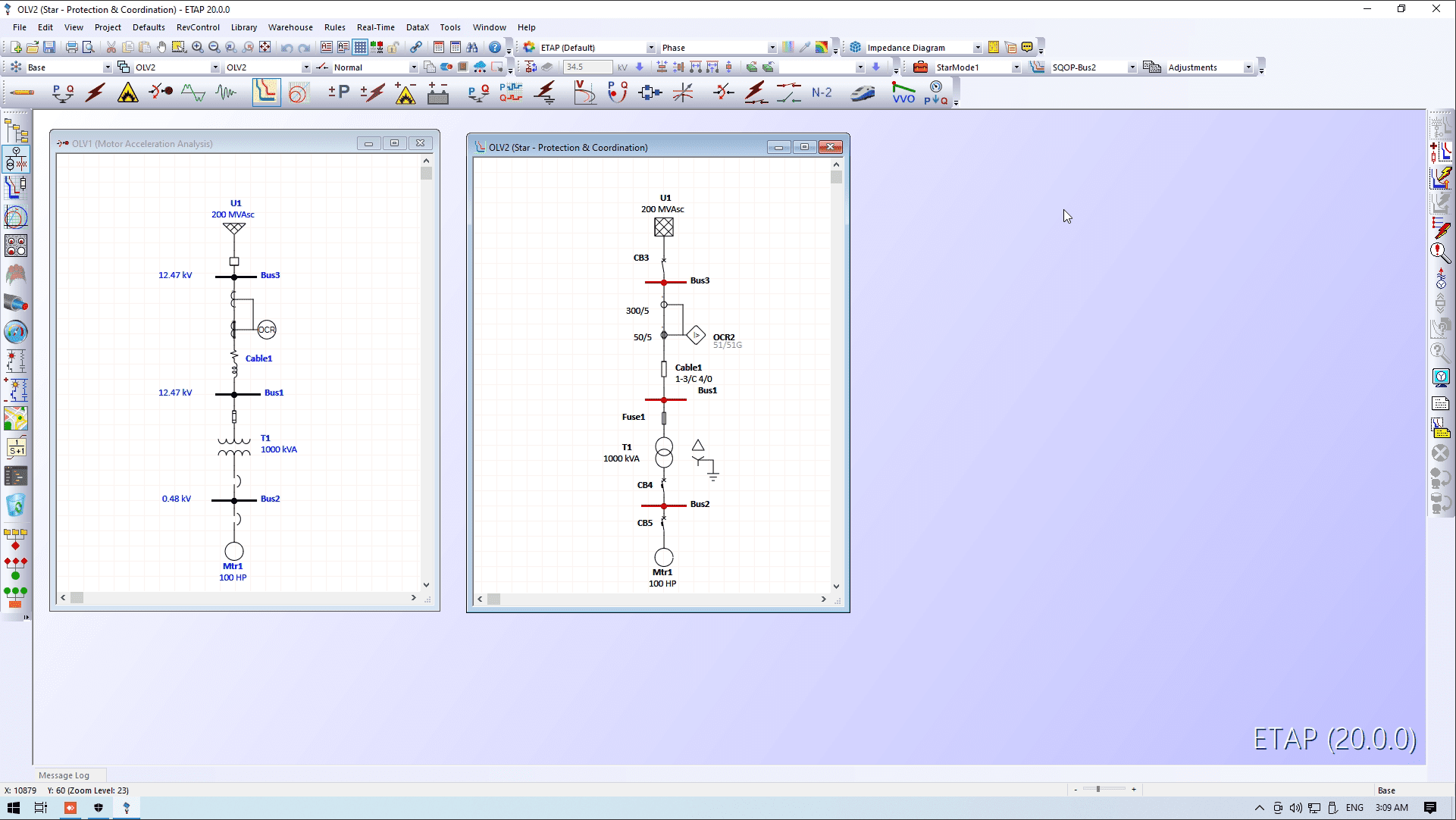Expand the Normal configuration dropdown

pos(413,67)
